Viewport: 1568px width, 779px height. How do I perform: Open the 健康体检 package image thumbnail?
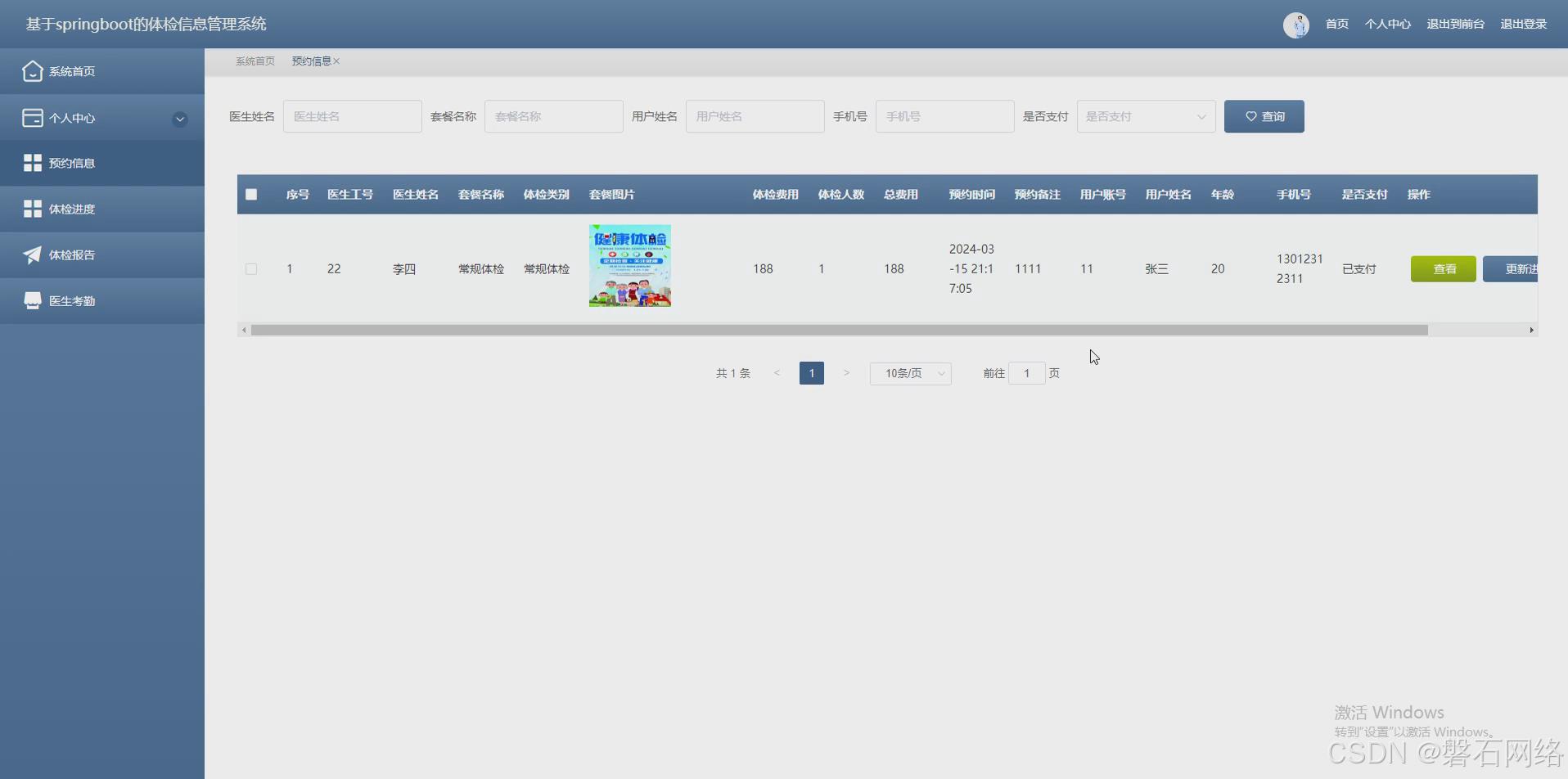pyautogui.click(x=629, y=266)
